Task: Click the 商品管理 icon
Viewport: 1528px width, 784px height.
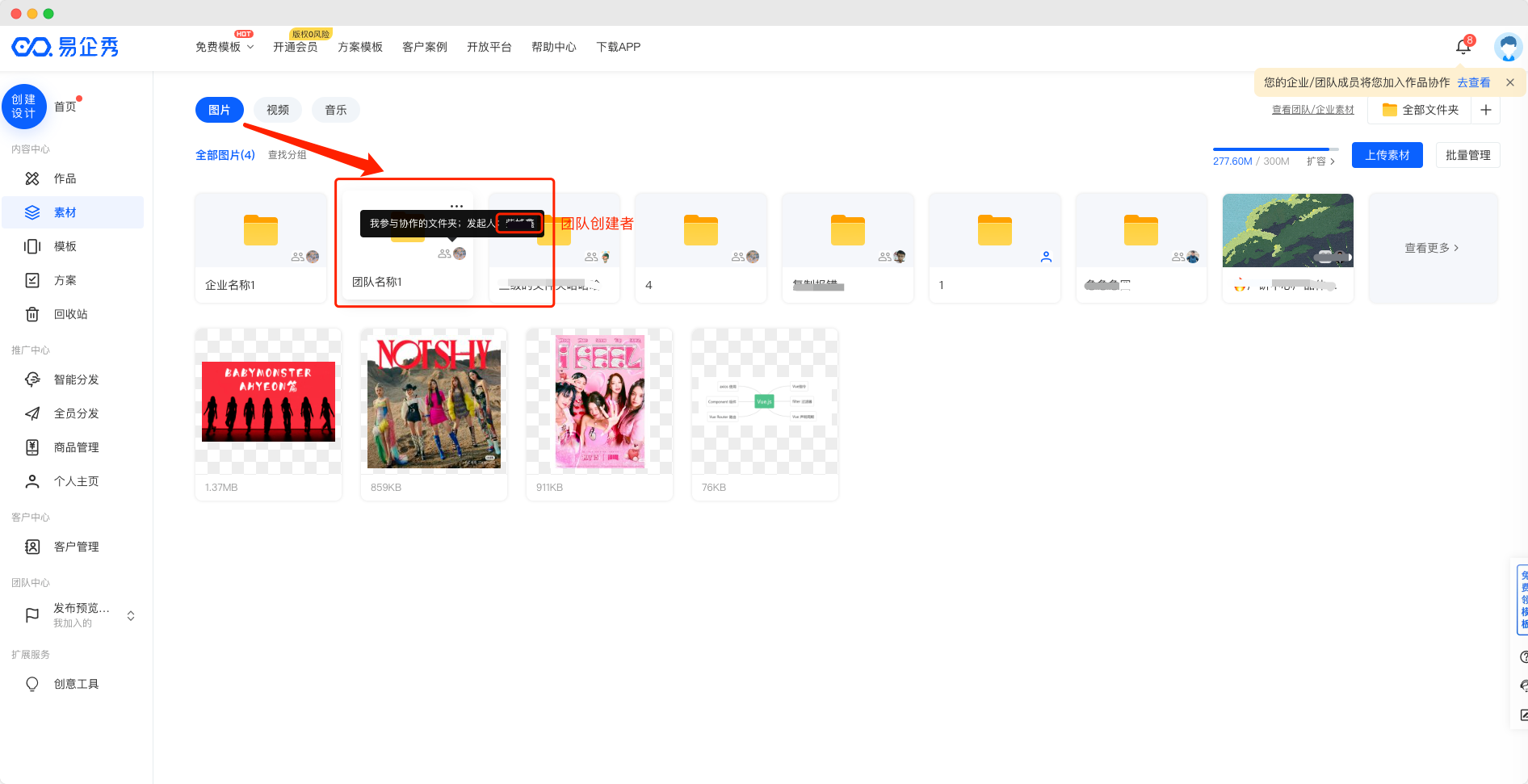Action: pyautogui.click(x=32, y=447)
